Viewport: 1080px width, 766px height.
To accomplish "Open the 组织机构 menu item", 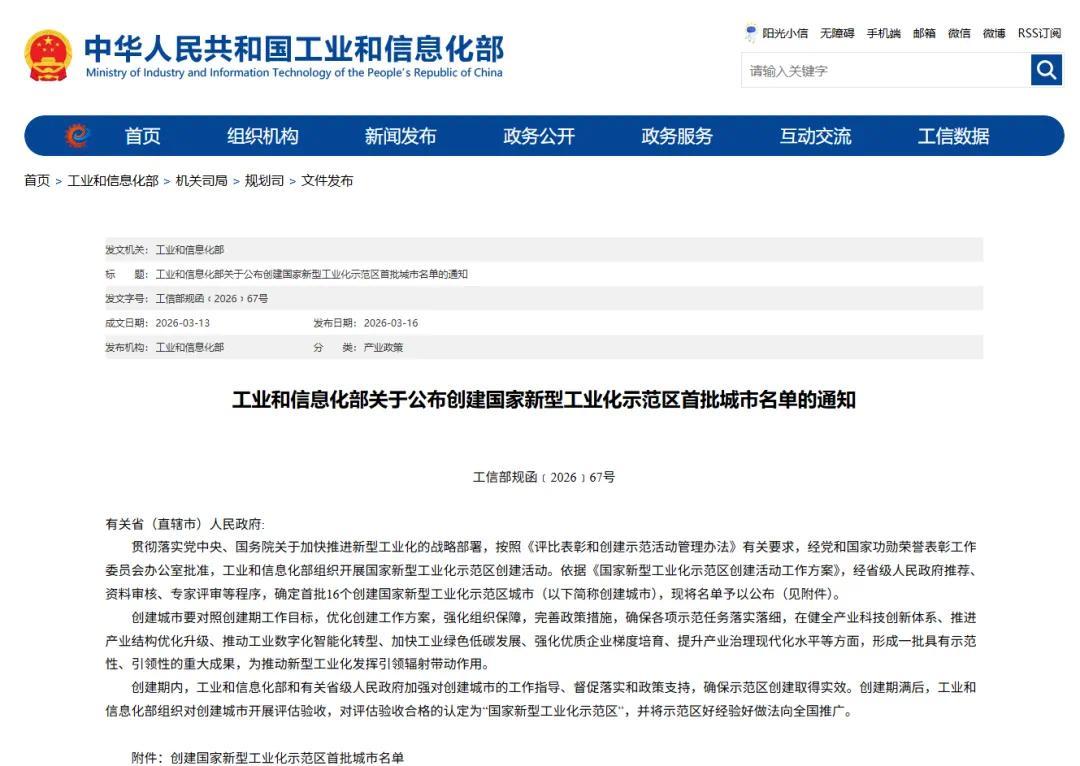I will point(263,136).
